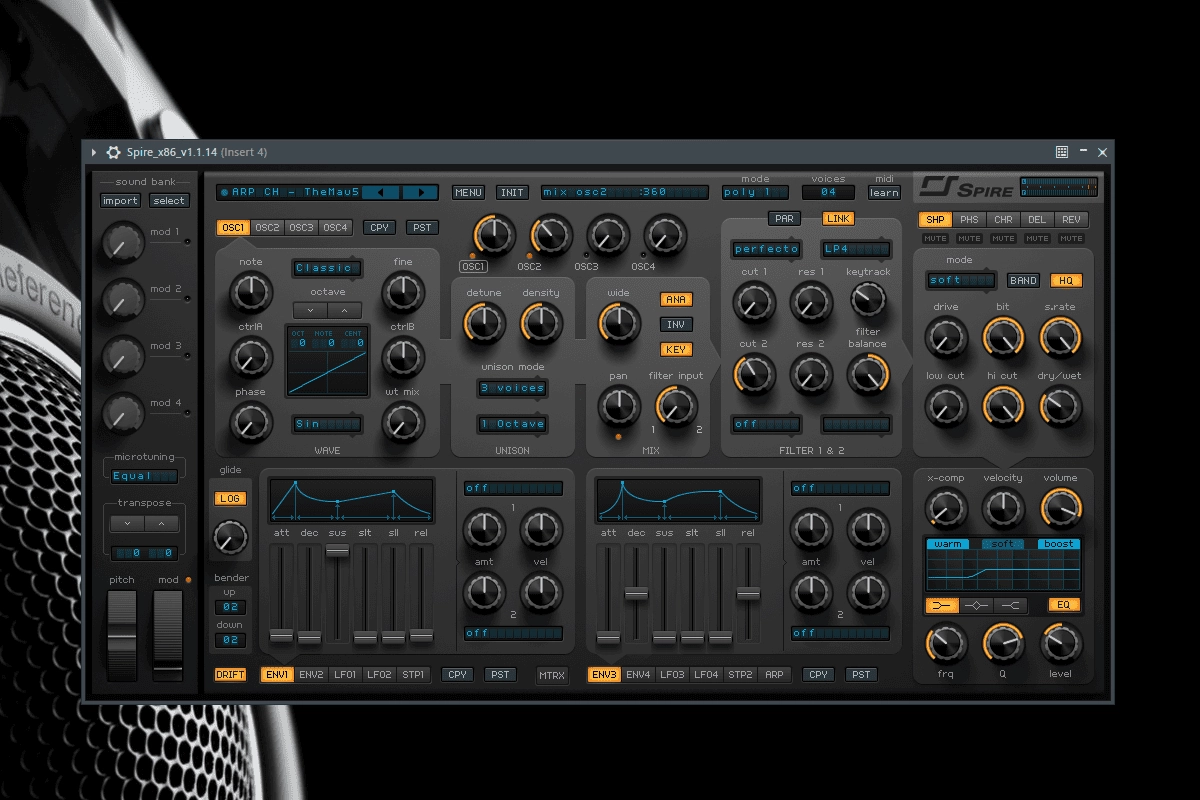Image resolution: width=1200 pixels, height=800 pixels.
Task: Lower the oscillator octave with the down arrow
Action: tap(310, 310)
